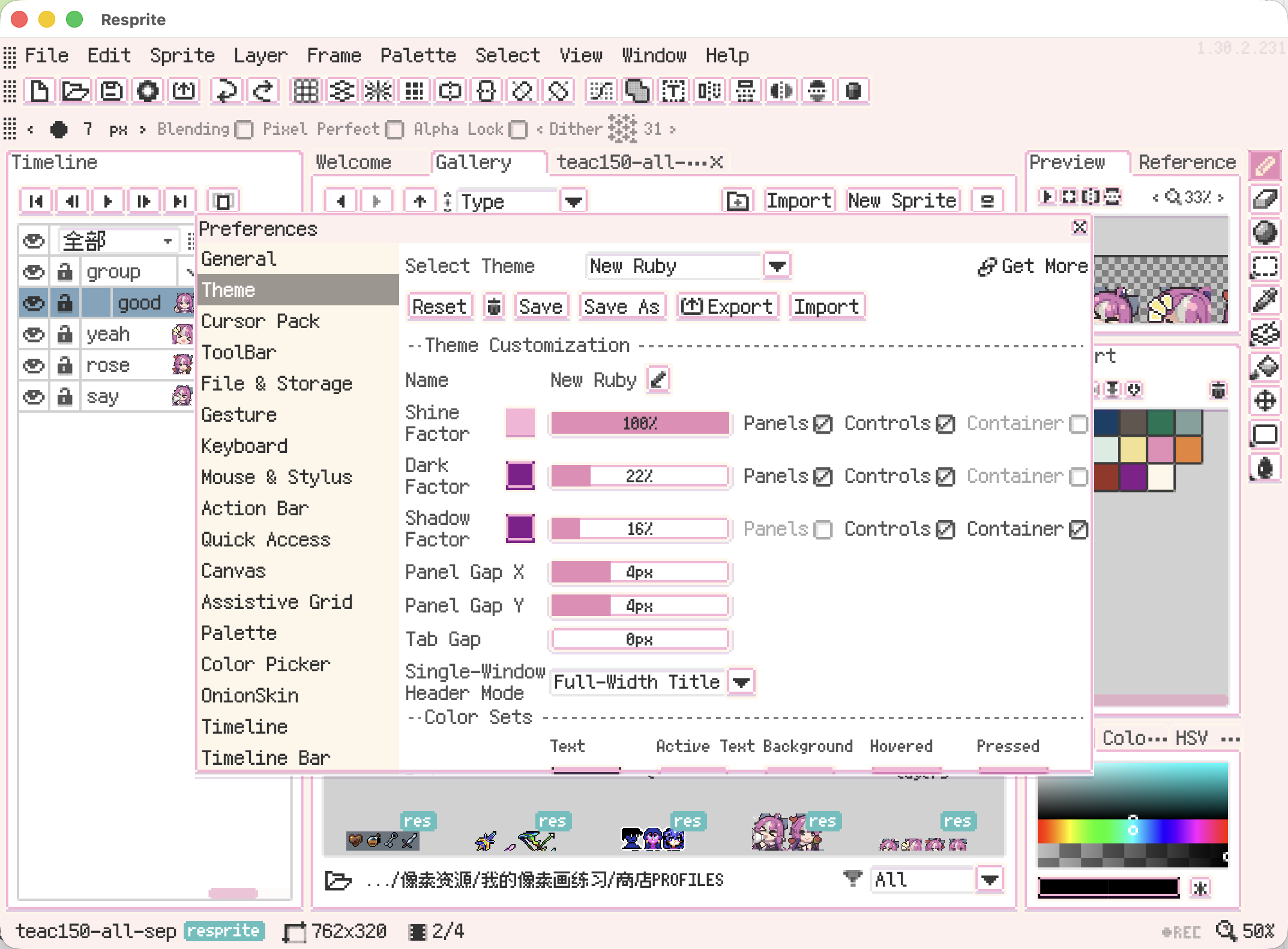
Task: Select the eraser tool
Action: click(x=1265, y=199)
